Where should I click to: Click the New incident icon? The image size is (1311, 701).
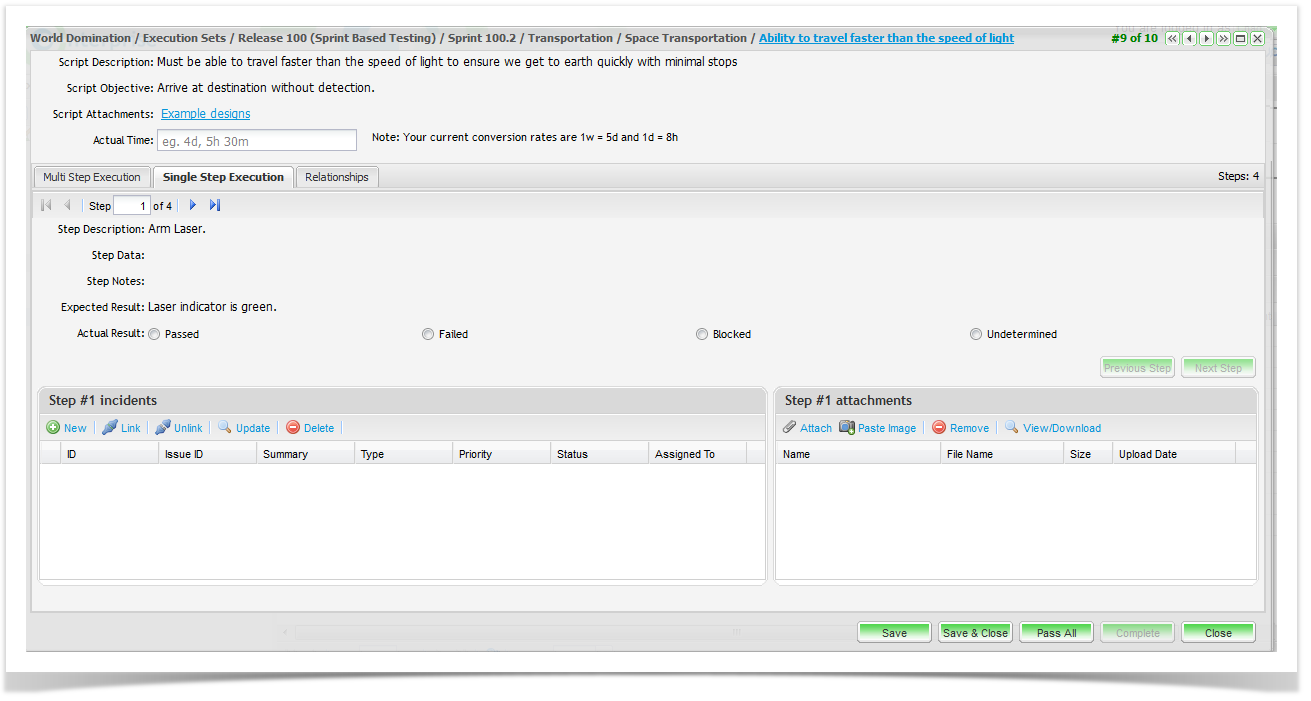coord(54,428)
